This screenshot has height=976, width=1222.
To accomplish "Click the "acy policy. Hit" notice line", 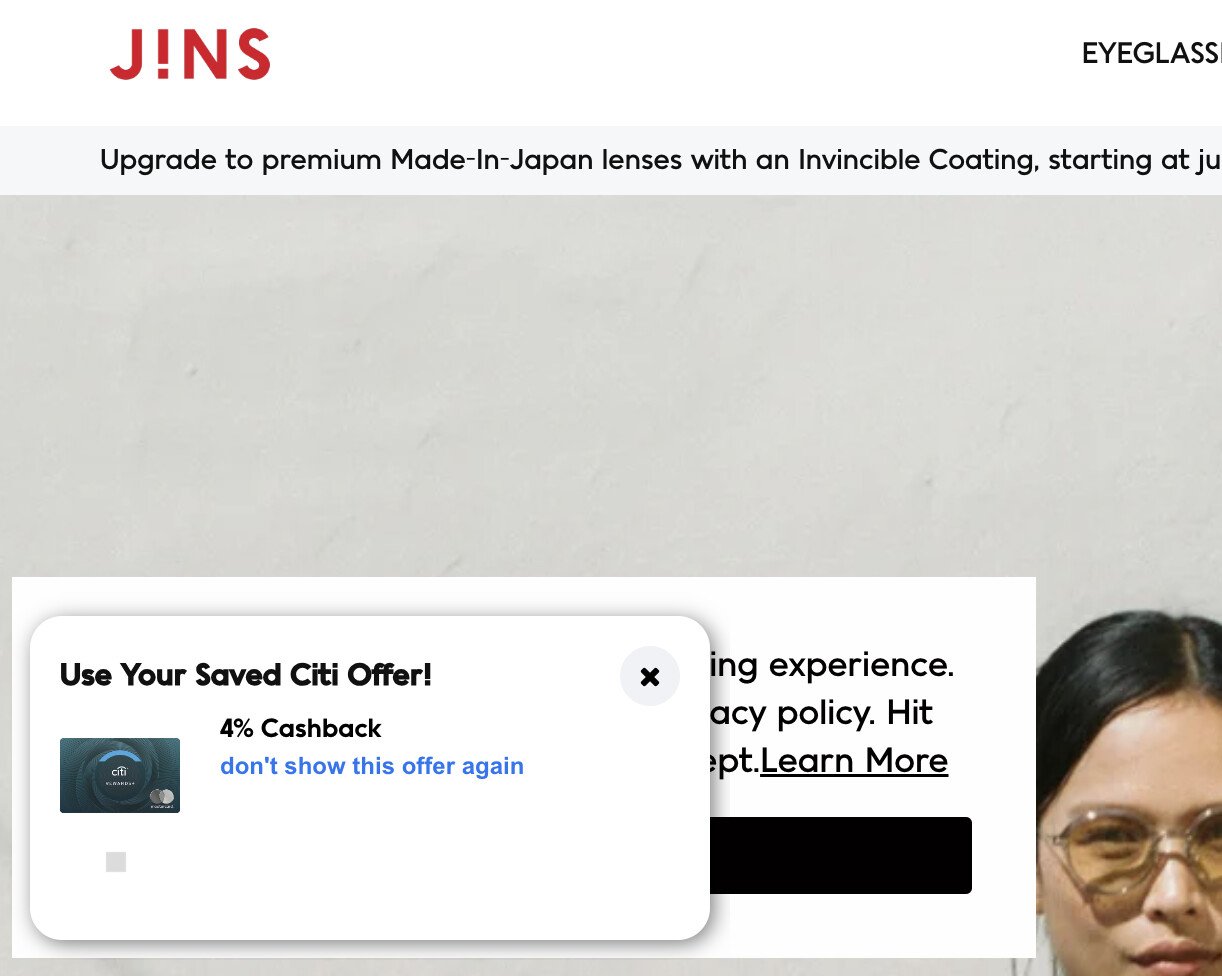I will click(x=822, y=713).
